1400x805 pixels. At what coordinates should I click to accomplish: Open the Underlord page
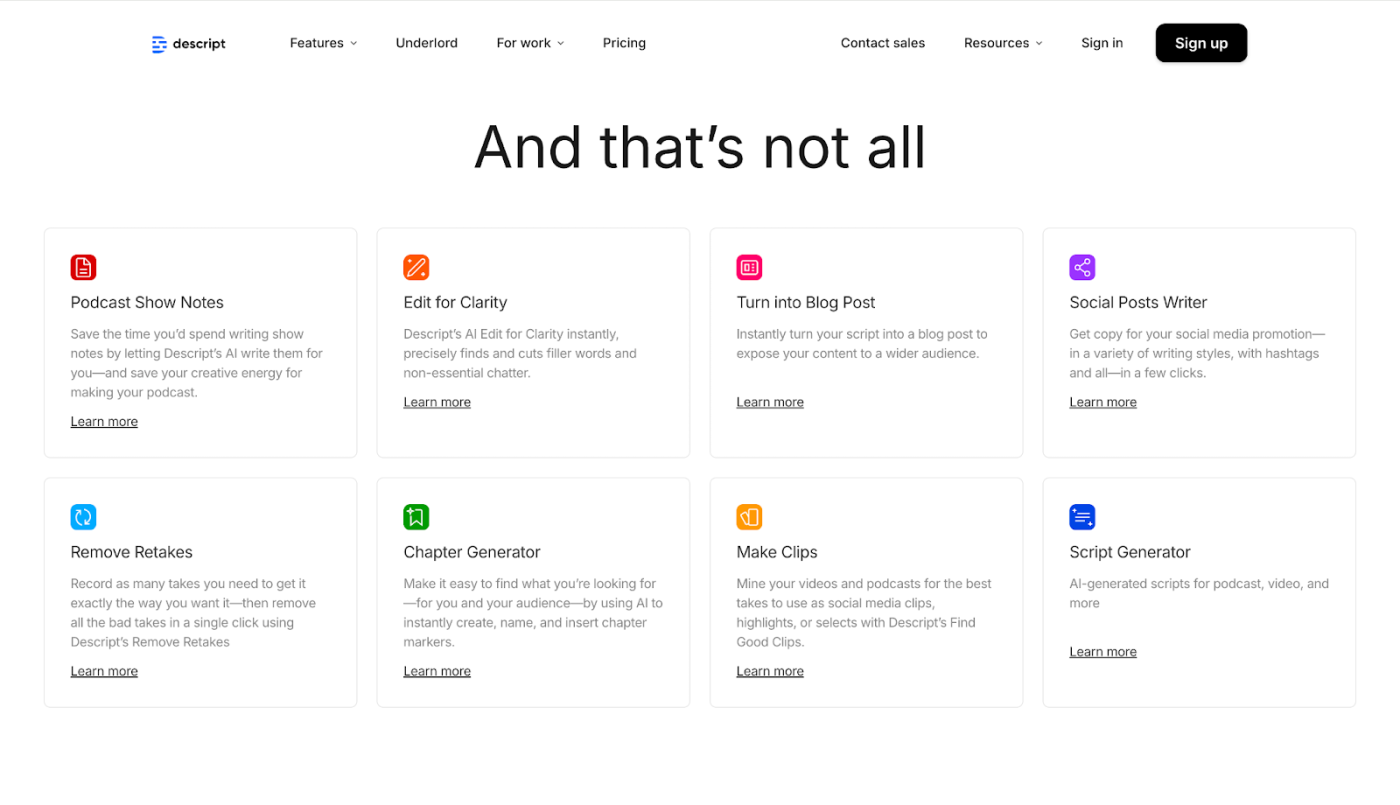pyautogui.click(x=427, y=43)
